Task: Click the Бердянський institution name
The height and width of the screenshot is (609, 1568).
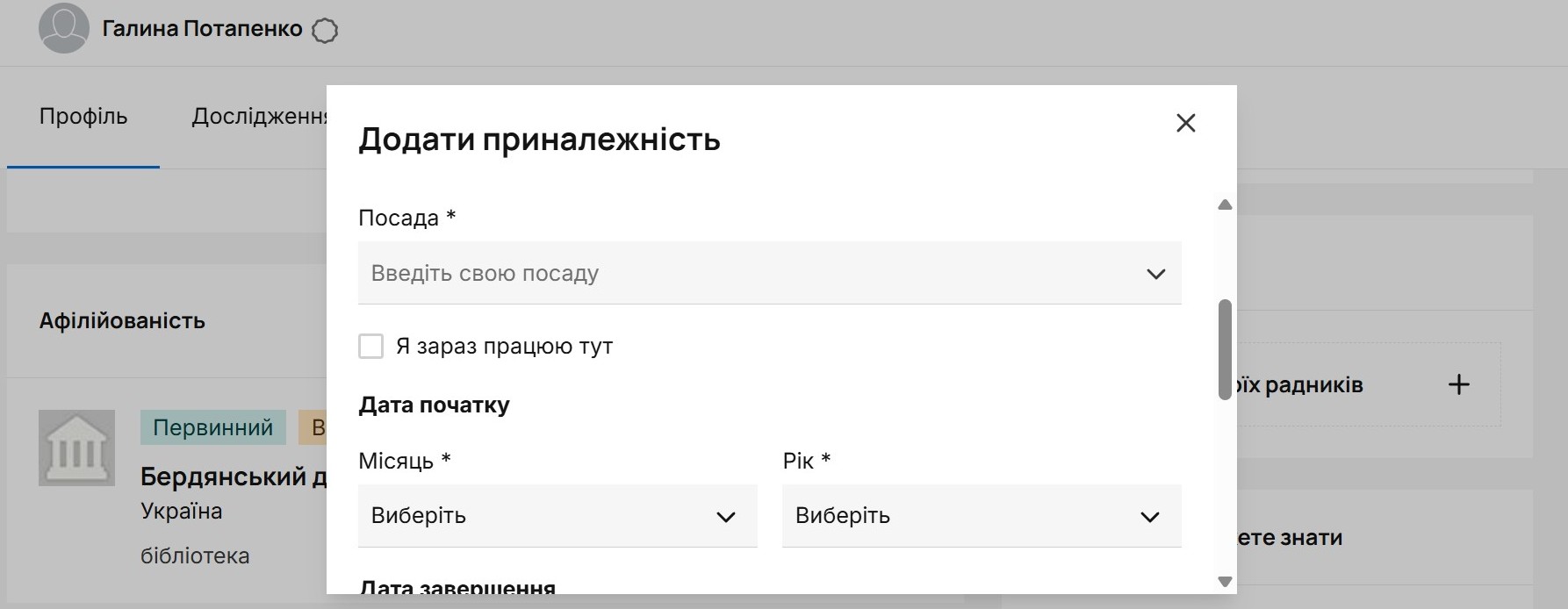Action: tap(234, 476)
